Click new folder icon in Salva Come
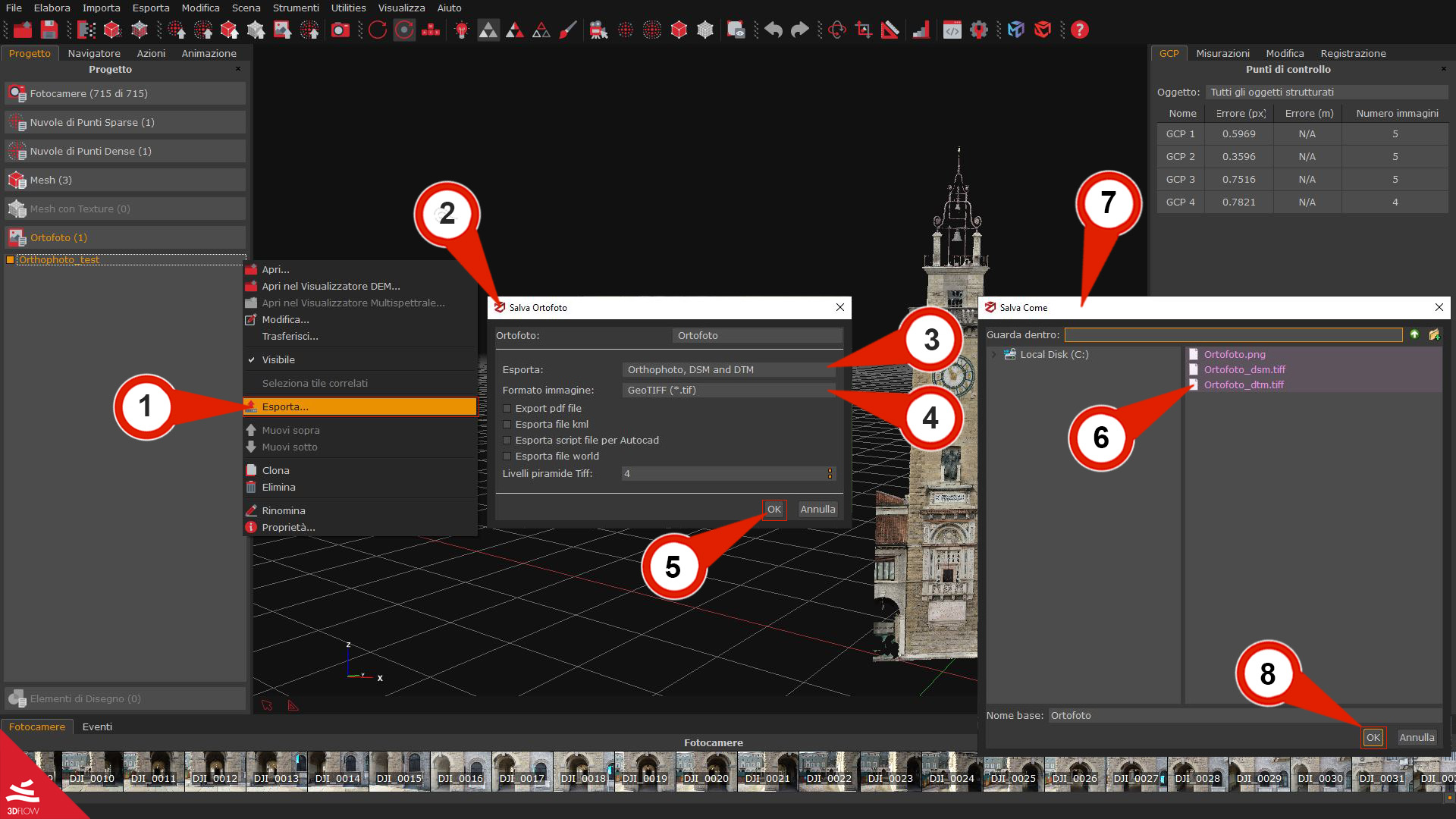The image size is (1456, 819). click(x=1434, y=334)
